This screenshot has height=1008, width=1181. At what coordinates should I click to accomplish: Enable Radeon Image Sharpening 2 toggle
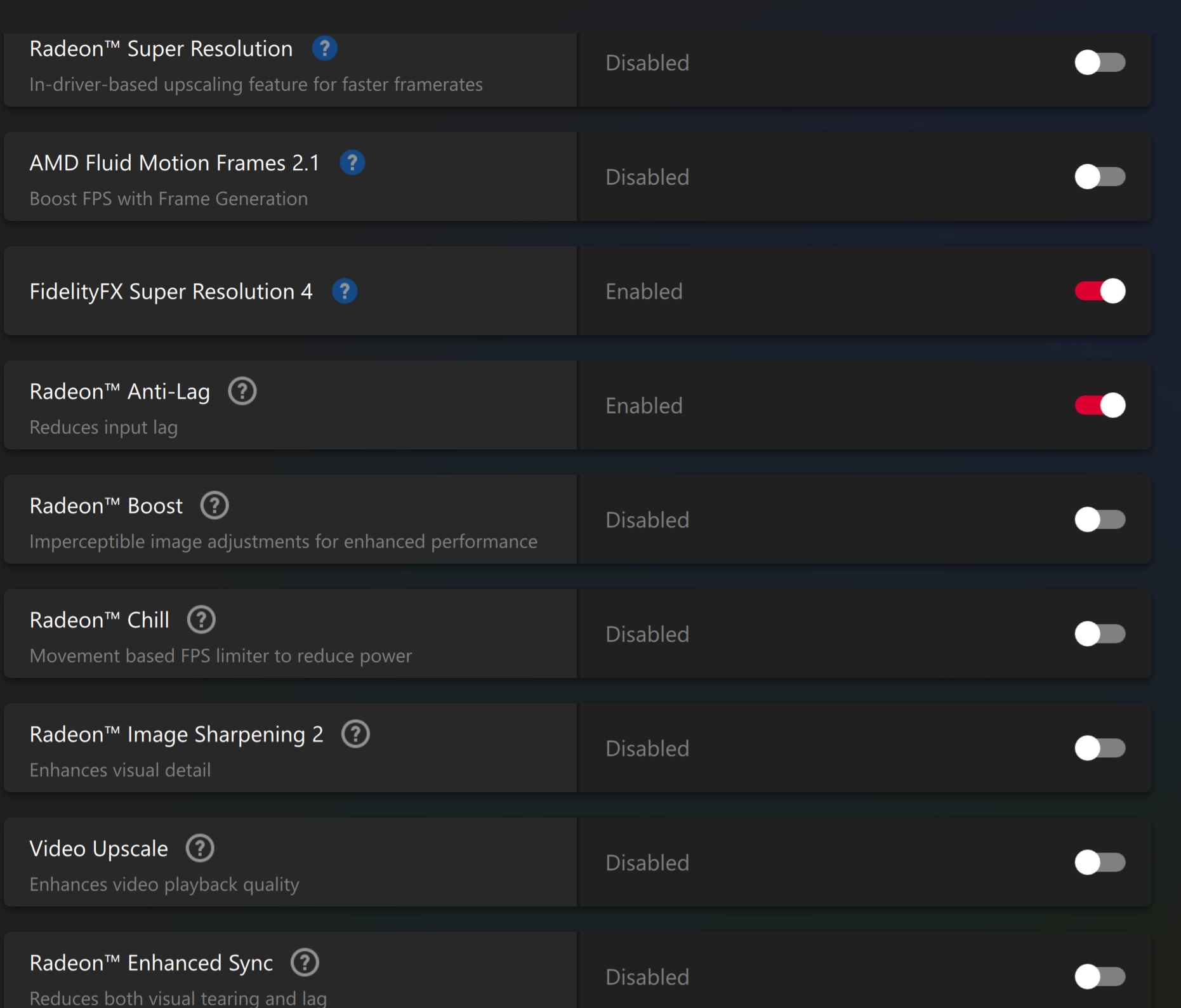[x=1100, y=748]
